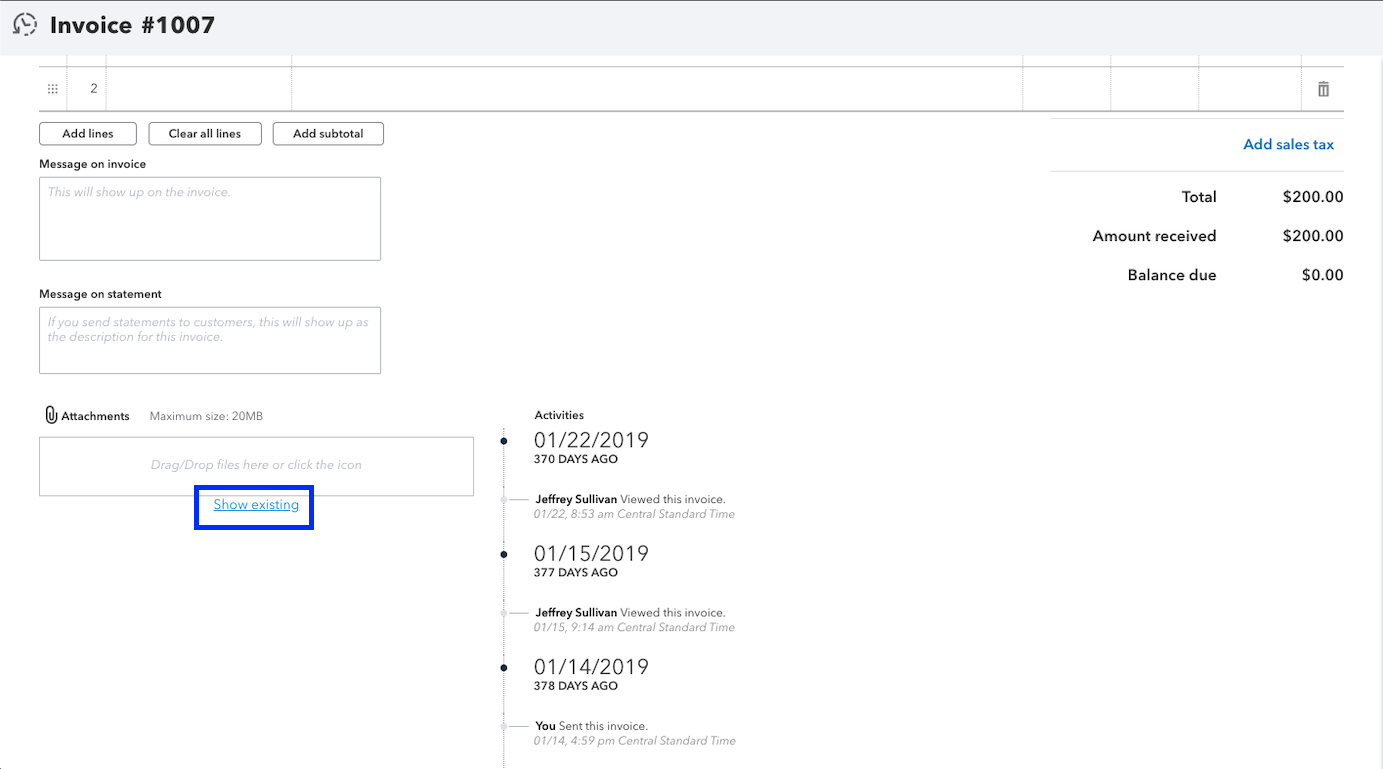1383x769 pixels.
Task: Click Clear all lines button
Action: [x=205, y=134]
